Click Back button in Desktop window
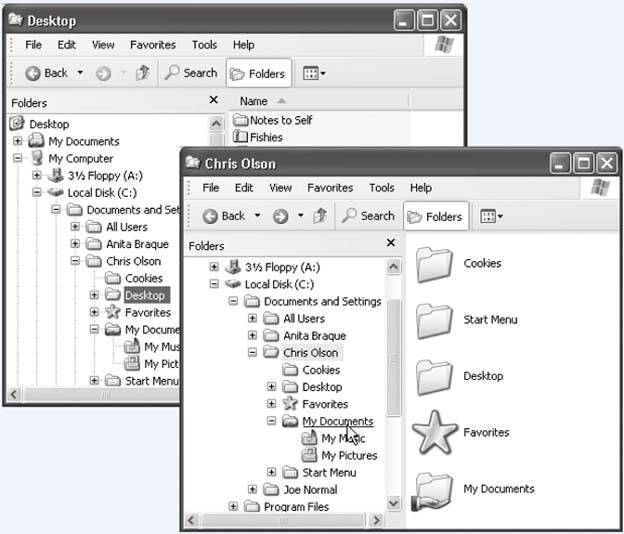Screen dimensions: 624x534 coord(46,73)
